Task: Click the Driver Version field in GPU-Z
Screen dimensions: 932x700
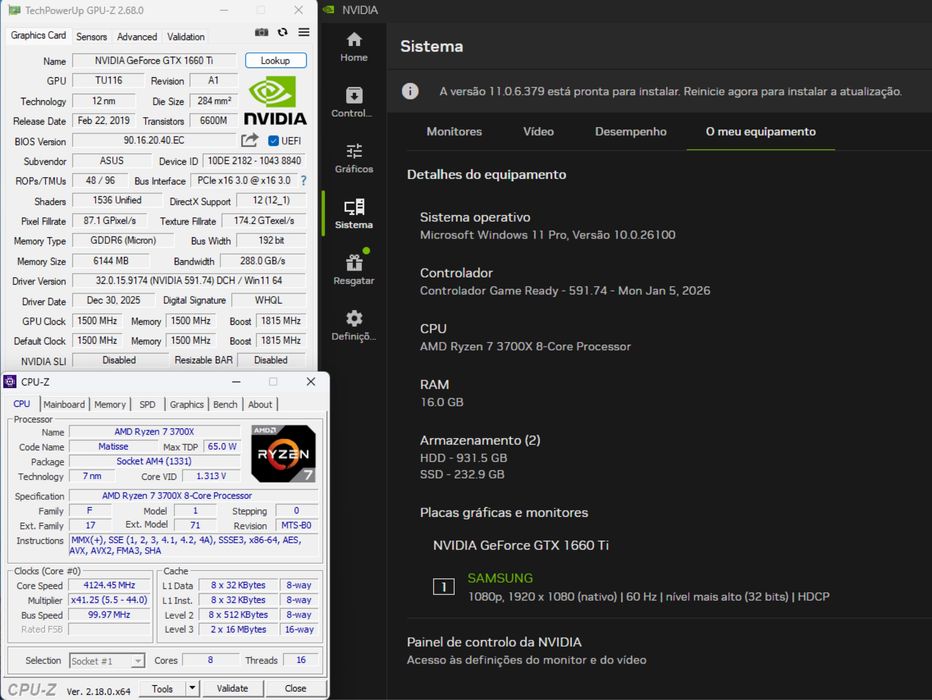Action: point(189,280)
